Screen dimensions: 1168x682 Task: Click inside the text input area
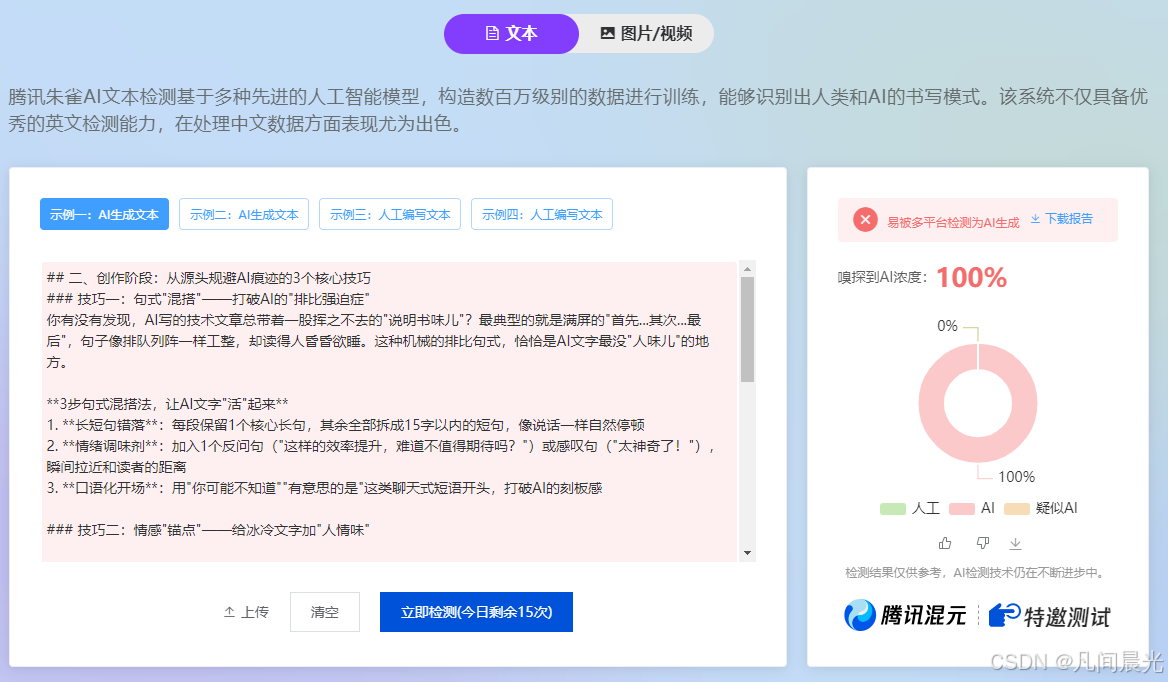point(389,411)
